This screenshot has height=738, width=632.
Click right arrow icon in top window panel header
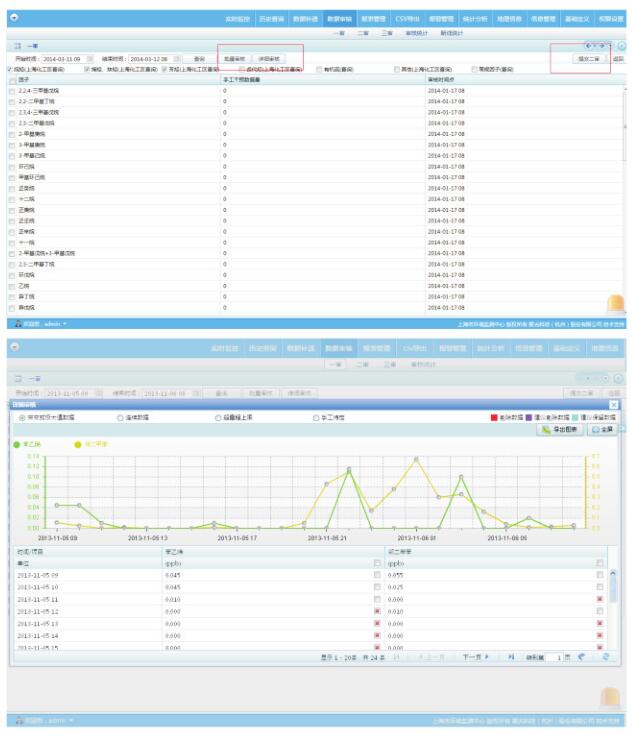coord(602,46)
